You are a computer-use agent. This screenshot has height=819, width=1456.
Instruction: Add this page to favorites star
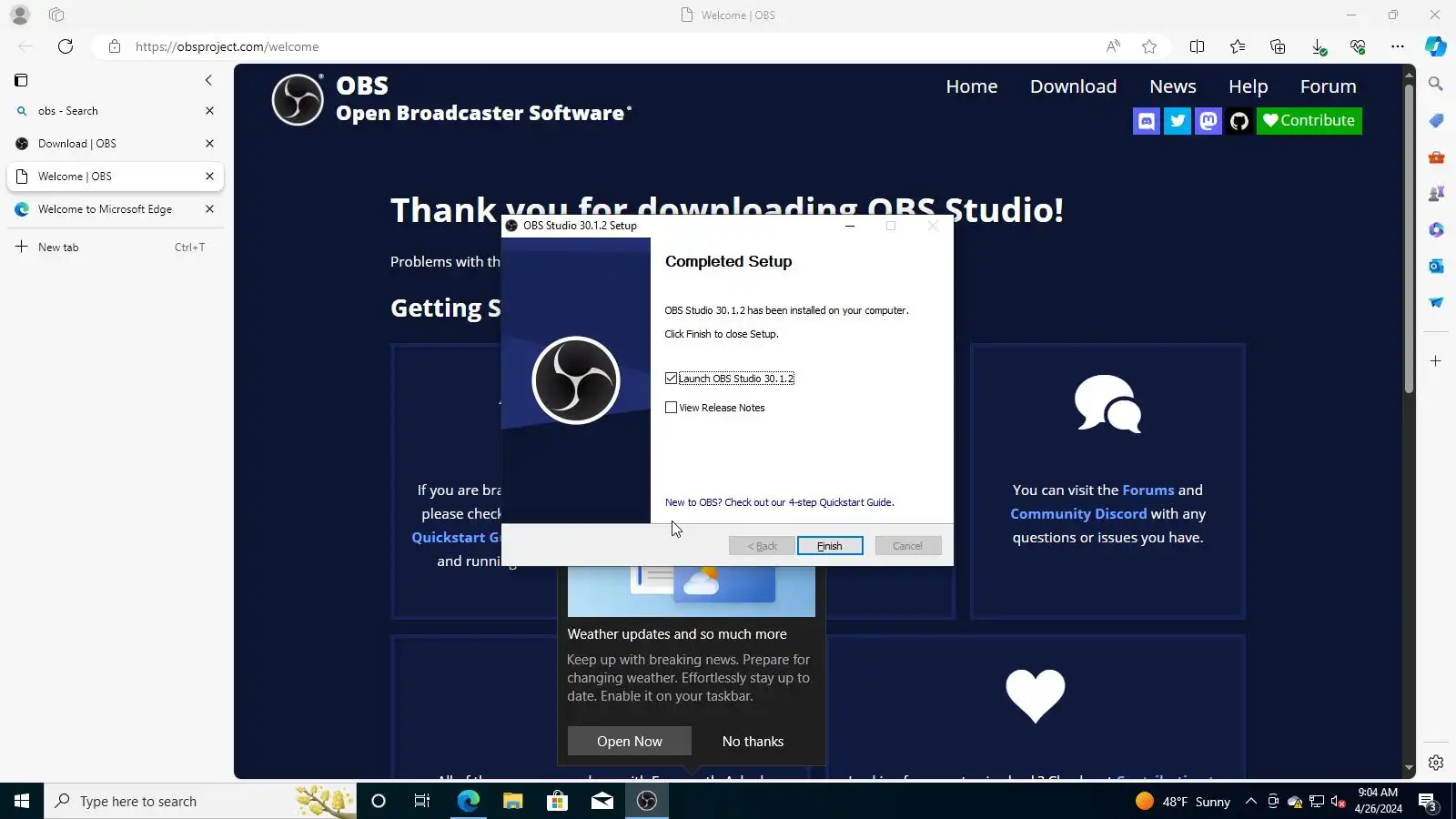[x=1149, y=46]
